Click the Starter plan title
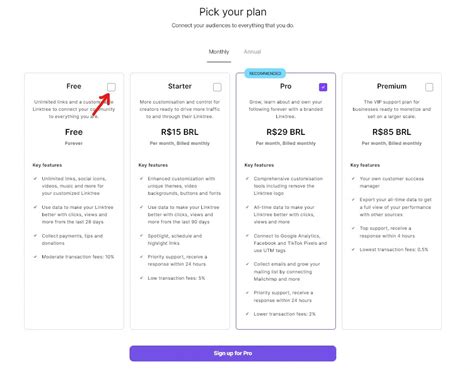Viewport: 474px width, 371px height. tap(180, 86)
